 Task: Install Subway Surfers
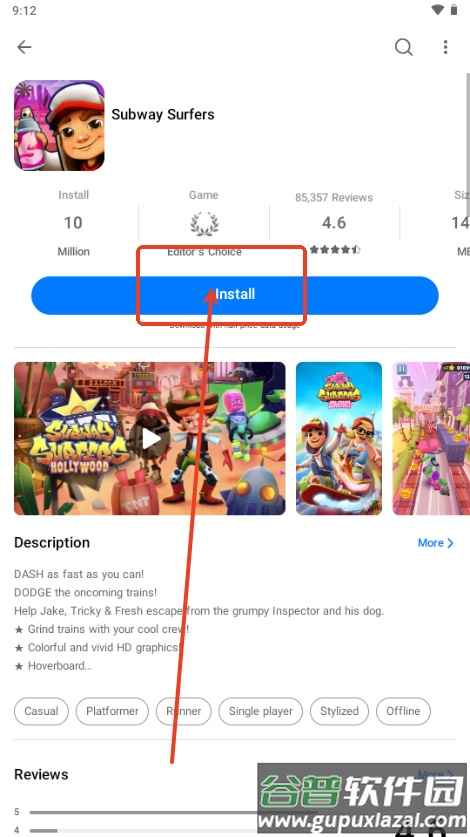tap(235, 295)
